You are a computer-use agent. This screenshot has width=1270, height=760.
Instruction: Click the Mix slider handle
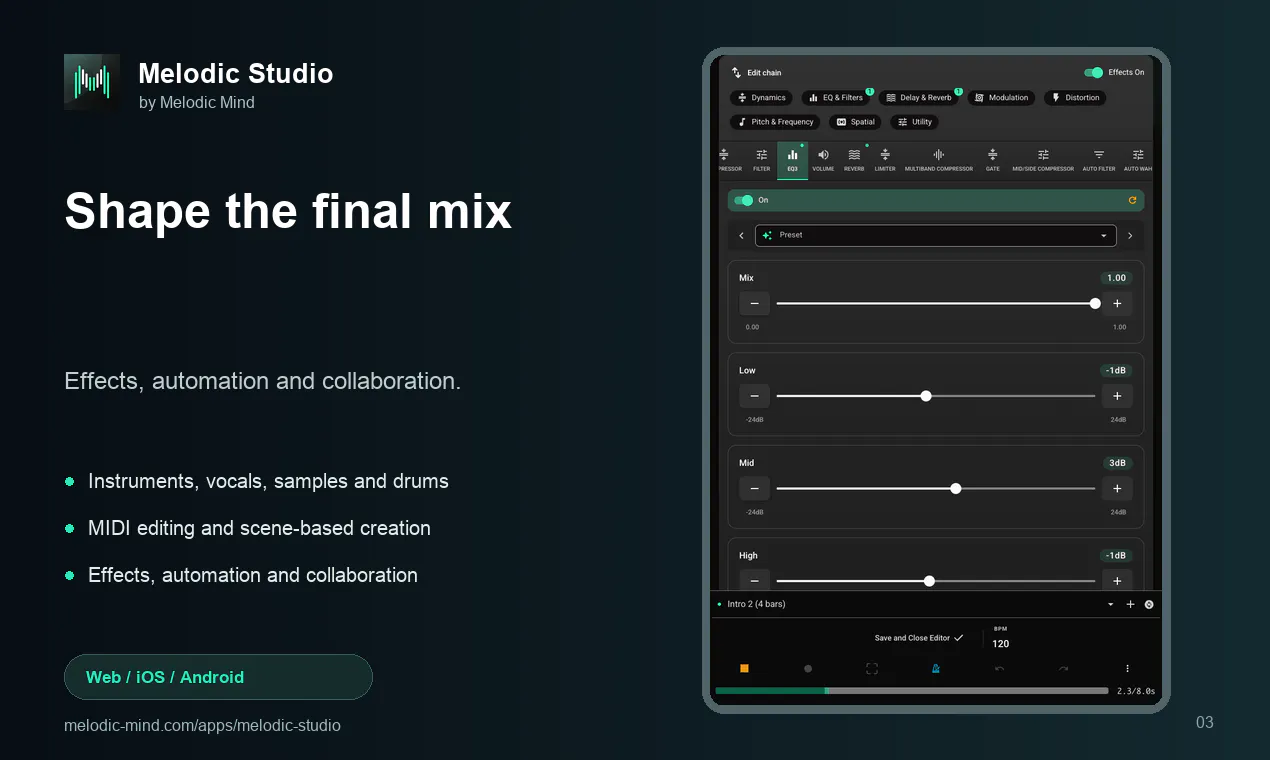point(1095,304)
